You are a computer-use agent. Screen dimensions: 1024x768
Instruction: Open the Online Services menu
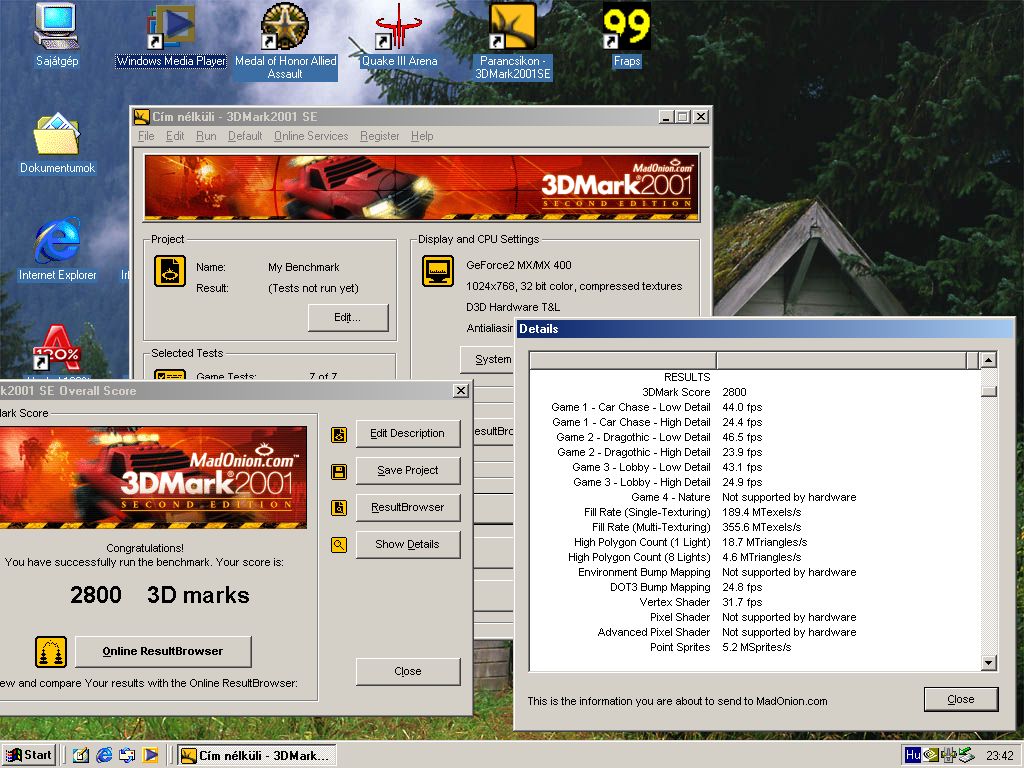(x=311, y=136)
